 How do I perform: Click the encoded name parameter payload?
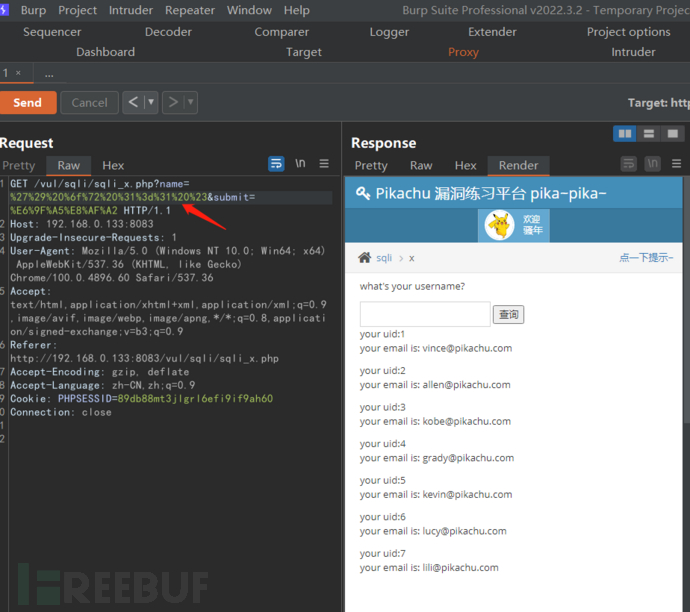click(x=109, y=197)
